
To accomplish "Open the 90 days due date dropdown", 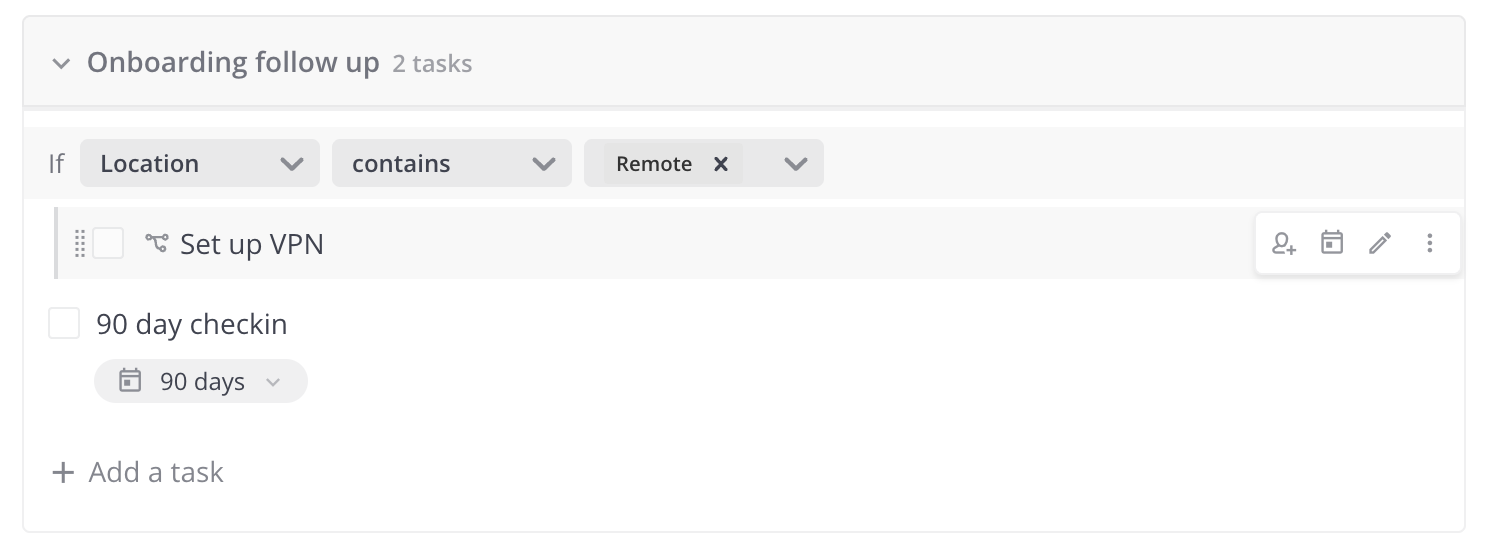I will (x=273, y=382).
